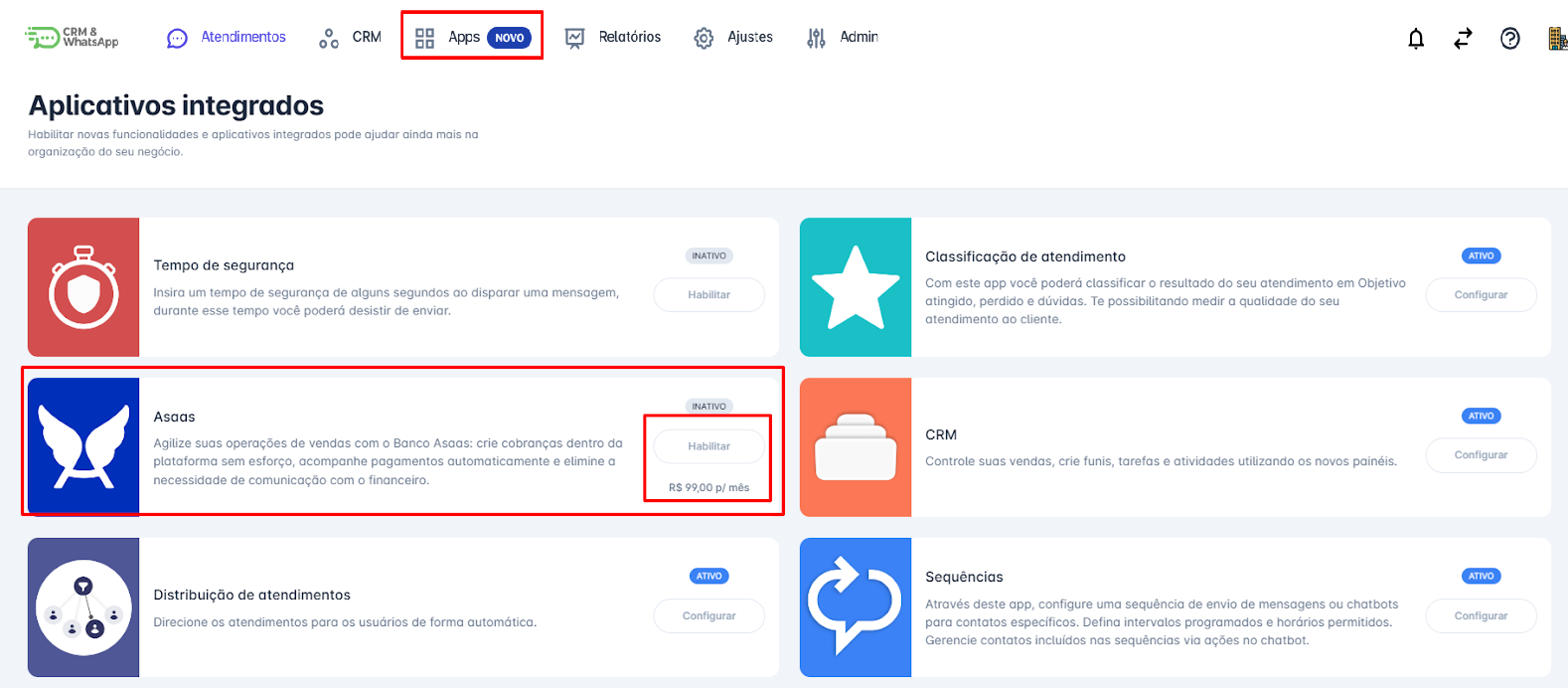Image resolution: width=1568 pixels, height=688 pixels.
Task: Configure the Classificação de atendimento app
Action: click(x=1481, y=295)
